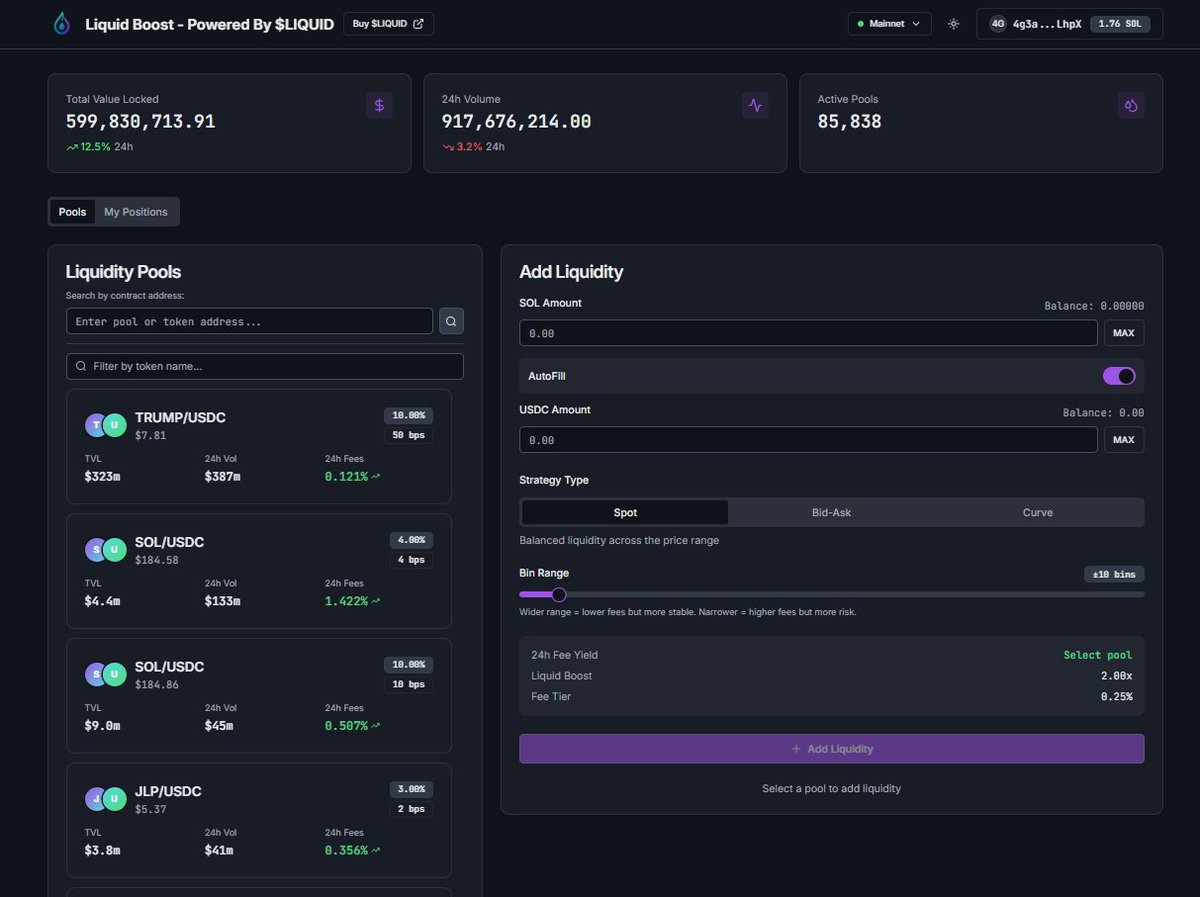The width and height of the screenshot is (1200, 897).
Task: Expand the Mainnet network dropdown
Action: [889, 24]
